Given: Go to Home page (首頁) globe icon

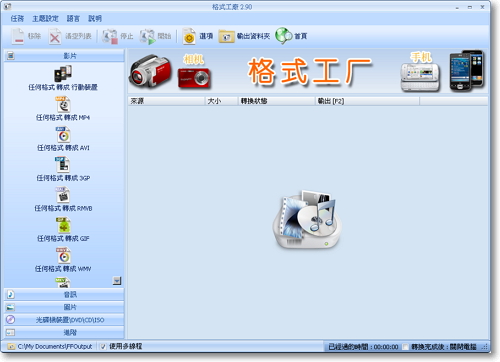Looking at the screenshot, I should click(283, 36).
